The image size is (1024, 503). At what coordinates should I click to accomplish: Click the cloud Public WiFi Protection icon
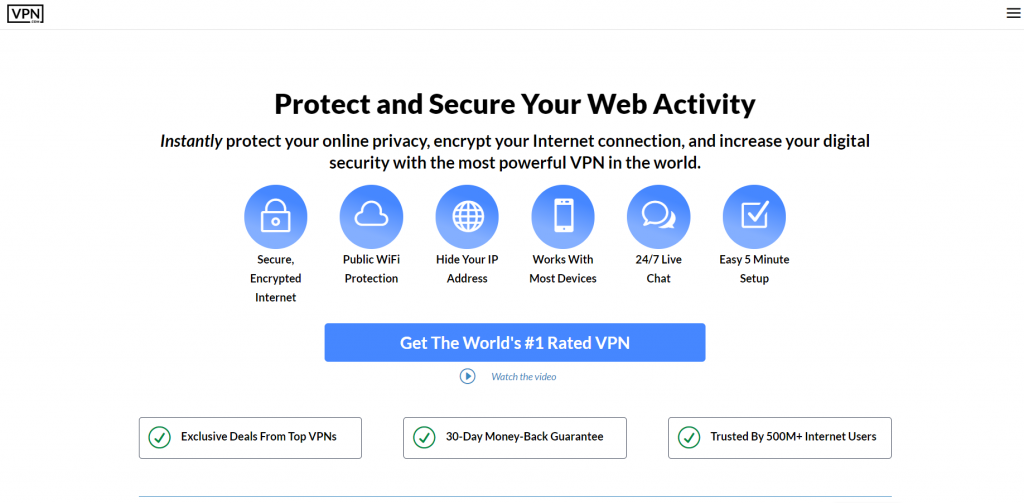point(371,217)
